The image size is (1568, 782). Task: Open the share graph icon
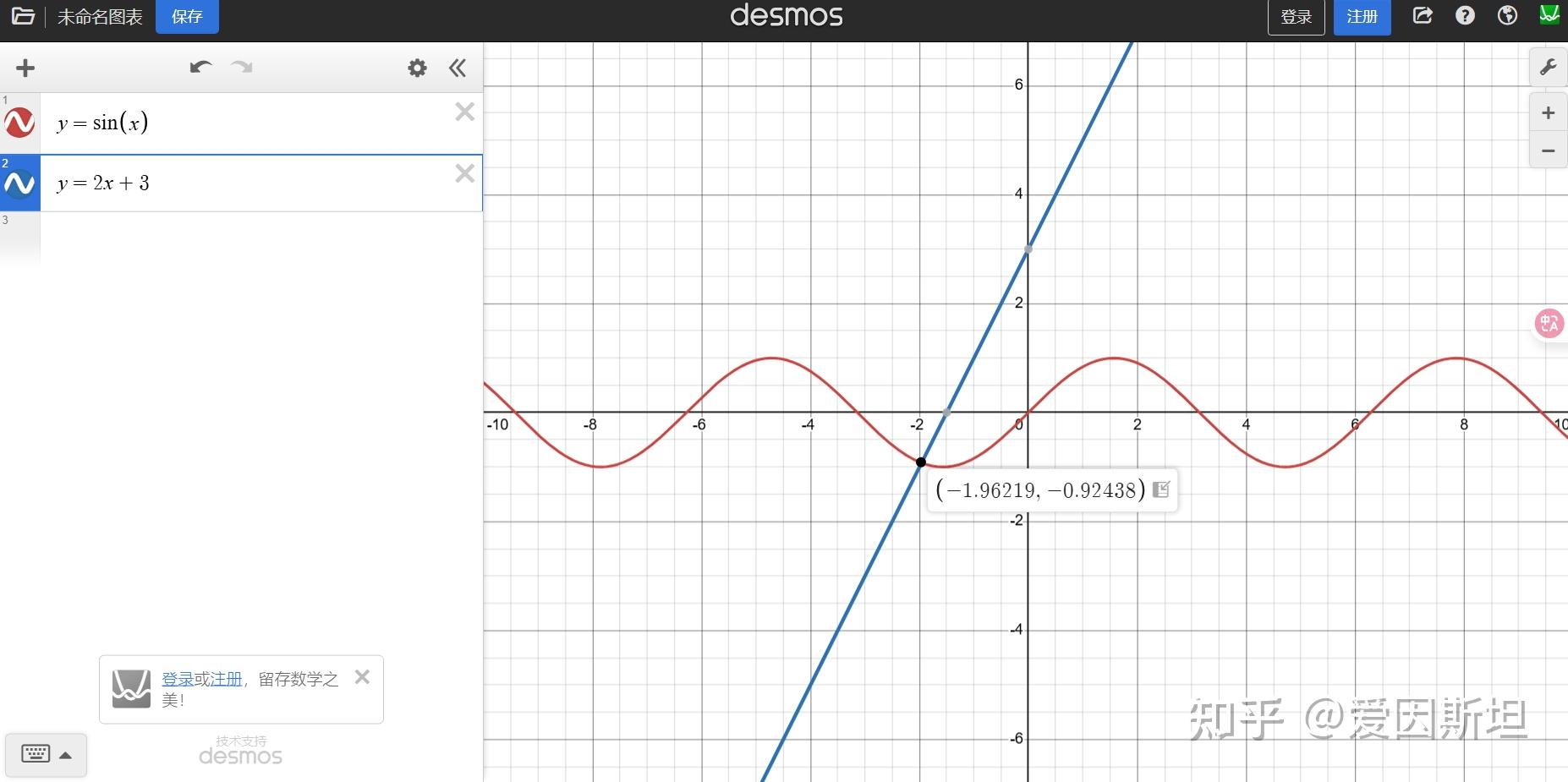(x=1423, y=15)
